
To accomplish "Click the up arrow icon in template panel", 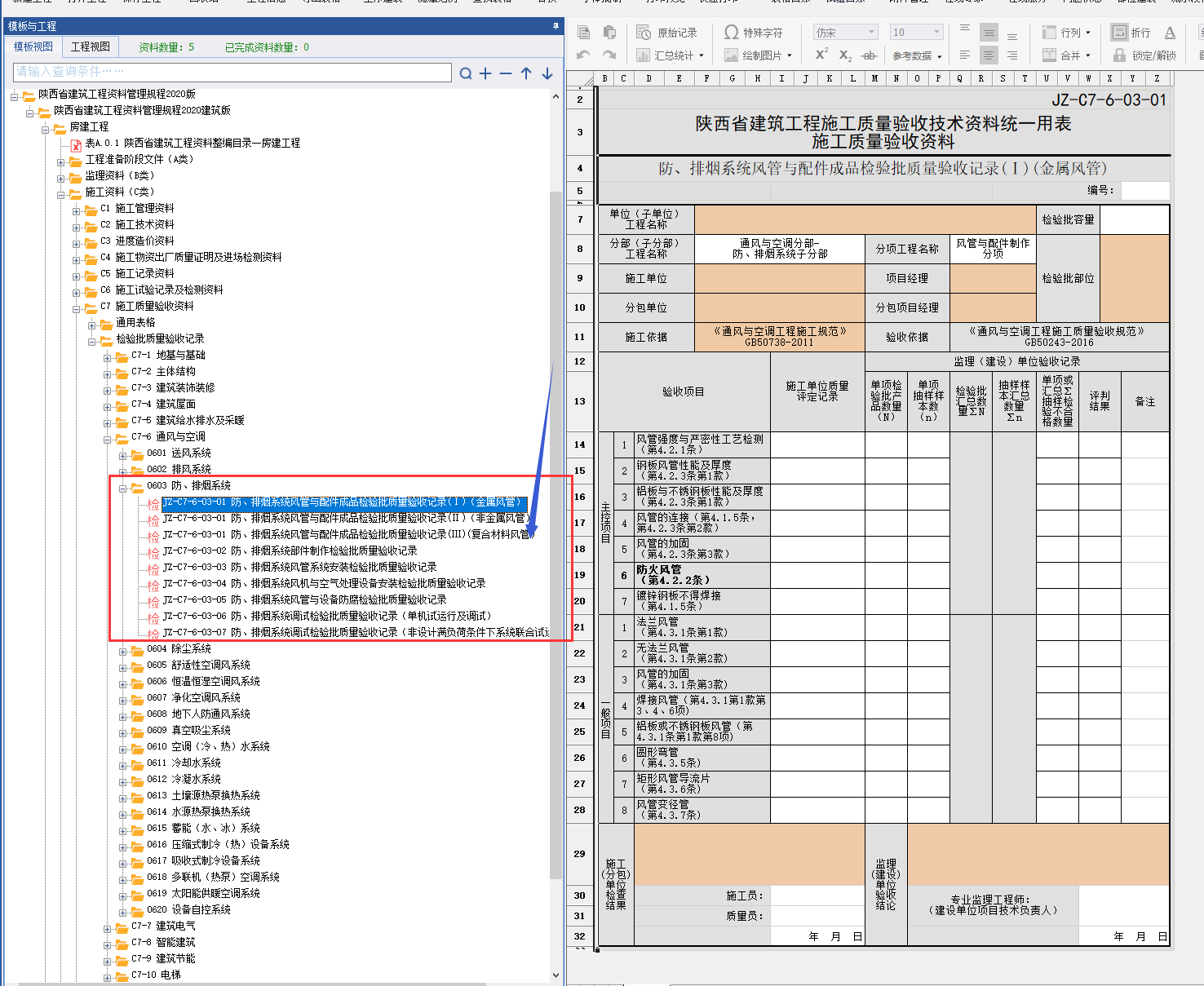I will [x=526, y=73].
